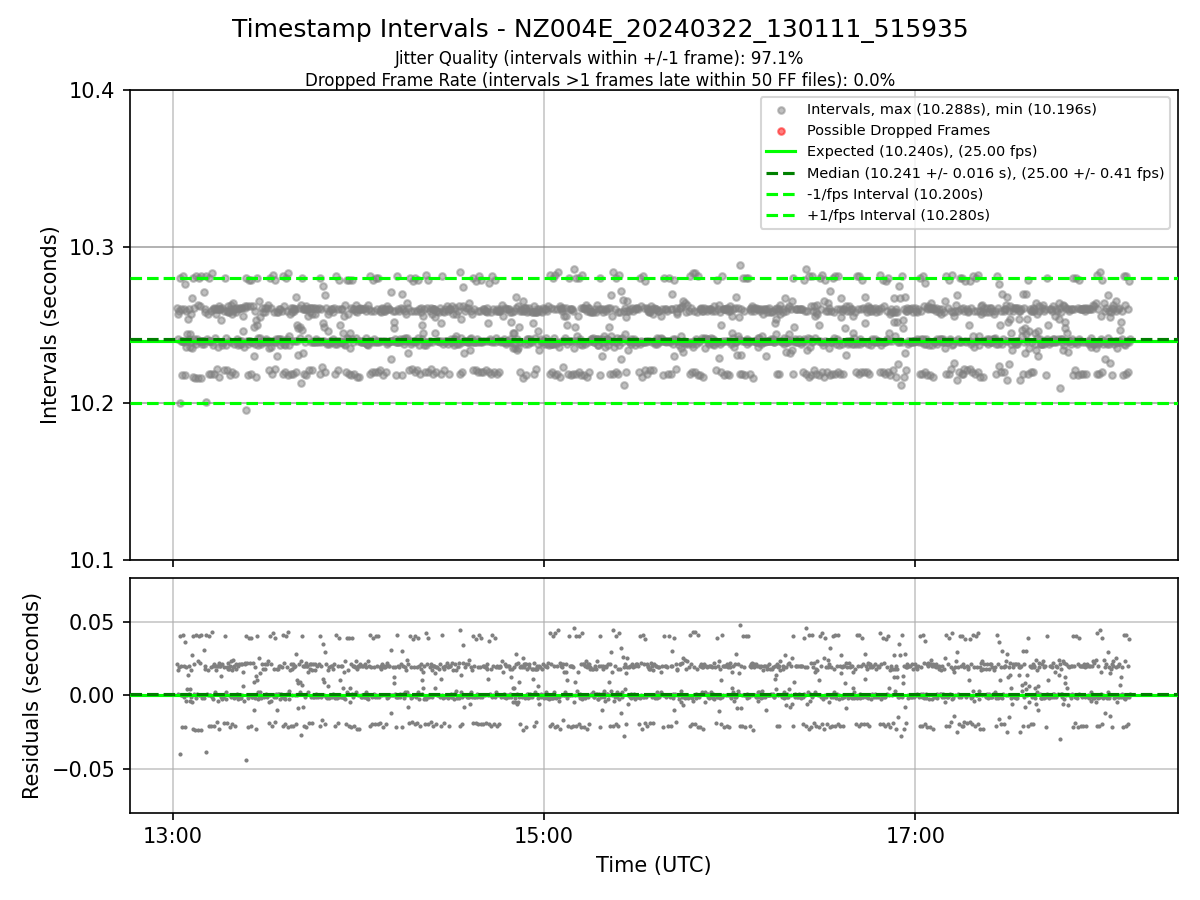Image resolution: width=1200 pixels, height=900 pixels.
Task: Click legend entry '-1/fps Interval (10.200s)'
Action: point(894,194)
